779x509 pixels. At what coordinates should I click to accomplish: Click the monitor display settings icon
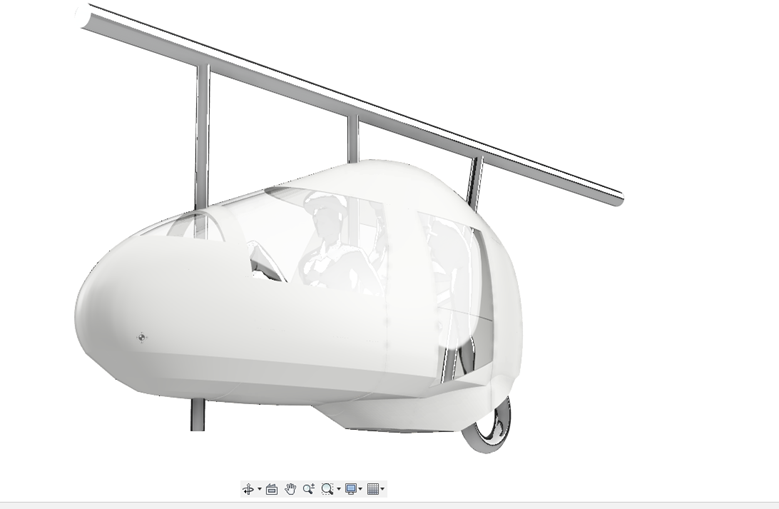pyautogui.click(x=351, y=489)
